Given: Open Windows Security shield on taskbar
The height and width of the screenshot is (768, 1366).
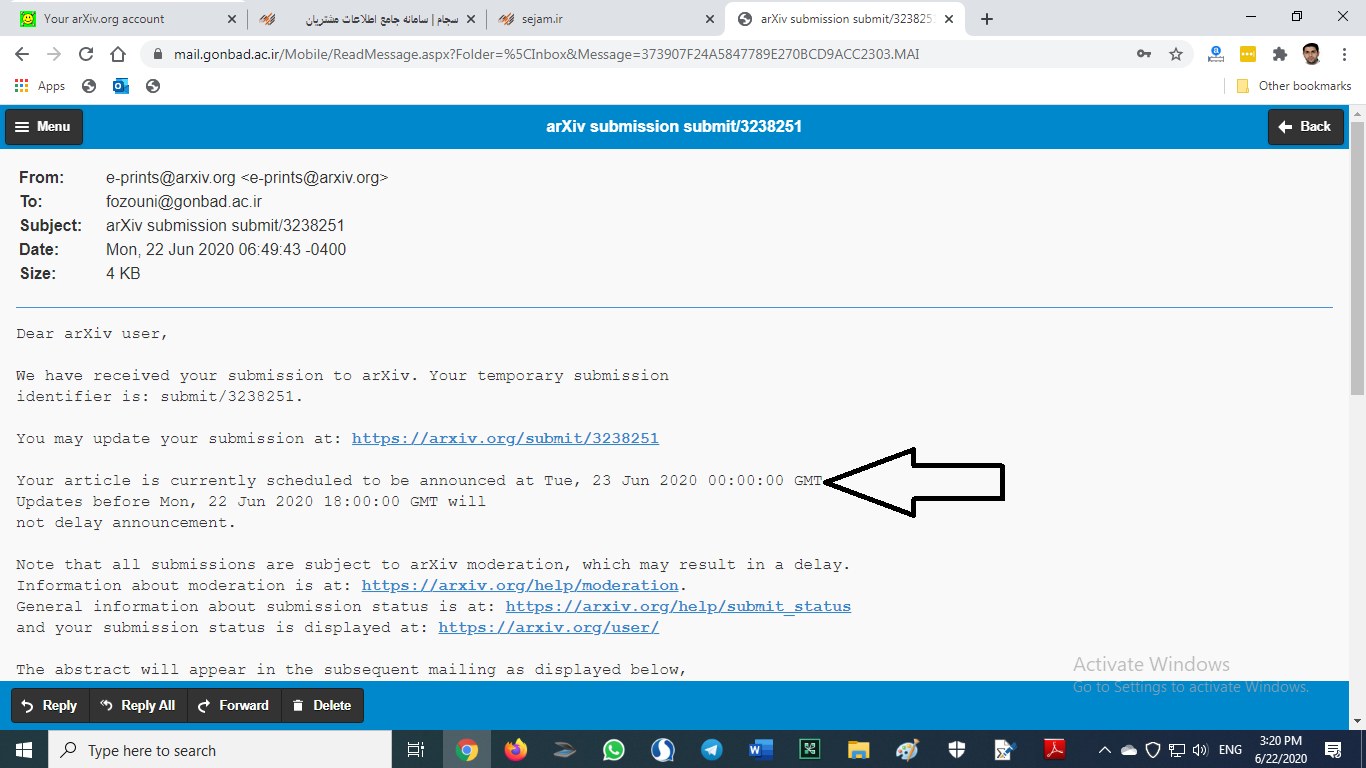Looking at the screenshot, I should [x=956, y=750].
